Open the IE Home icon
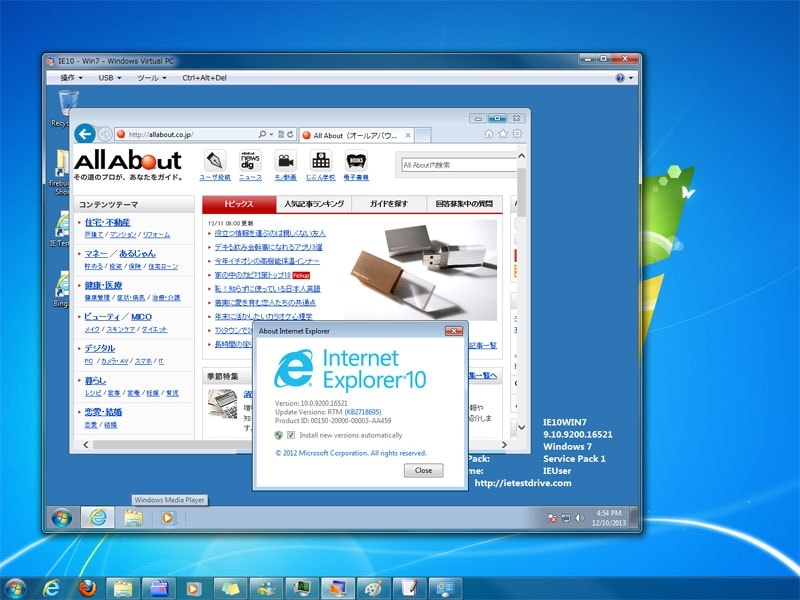Image resolution: width=800 pixels, height=600 pixels. pyautogui.click(x=489, y=134)
